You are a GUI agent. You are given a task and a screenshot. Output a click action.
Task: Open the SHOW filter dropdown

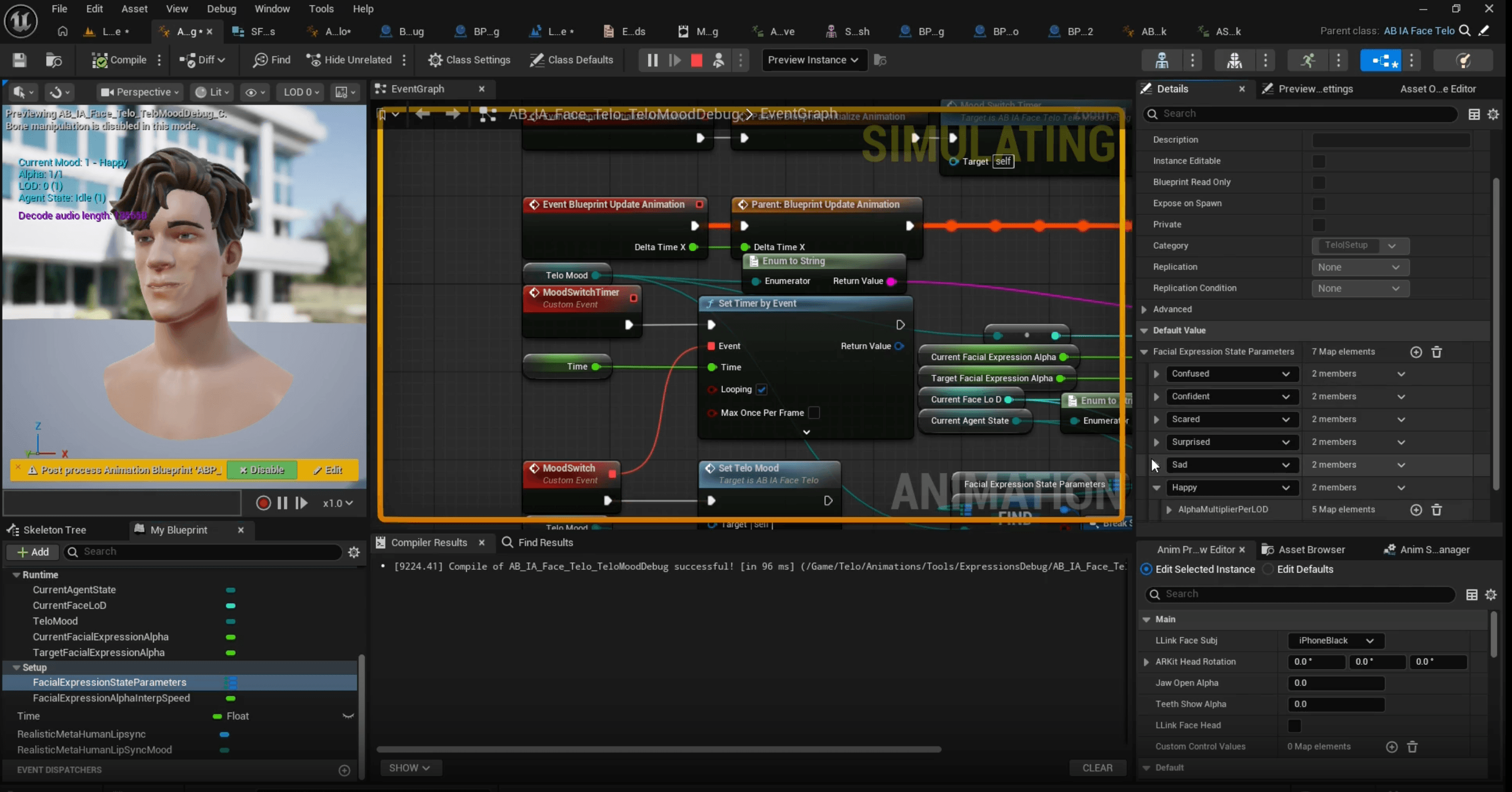pos(410,768)
